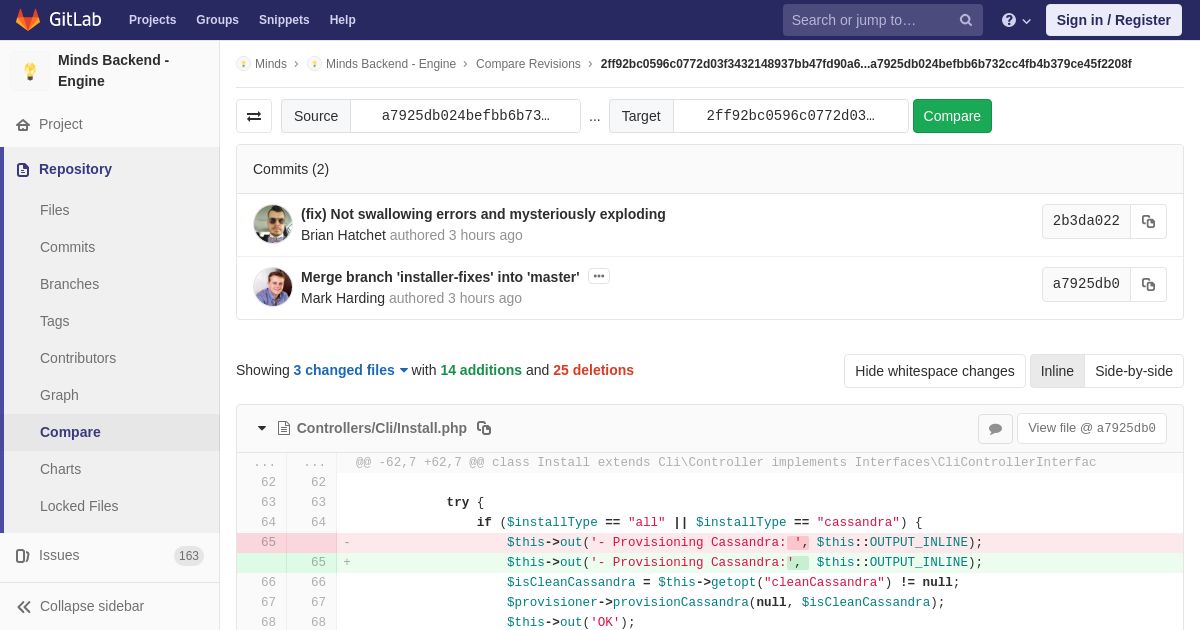Open the Help question-mark dropdown

1016,20
